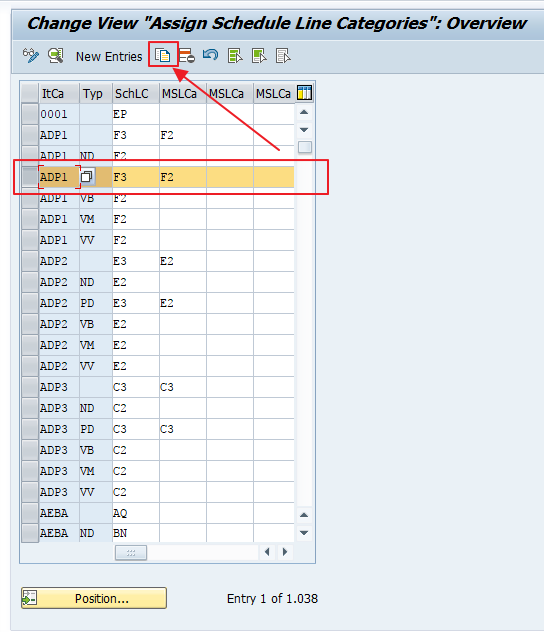544x632 pixels.
Task: Click the Undo Change icon
Action: [x=210, y=55]
